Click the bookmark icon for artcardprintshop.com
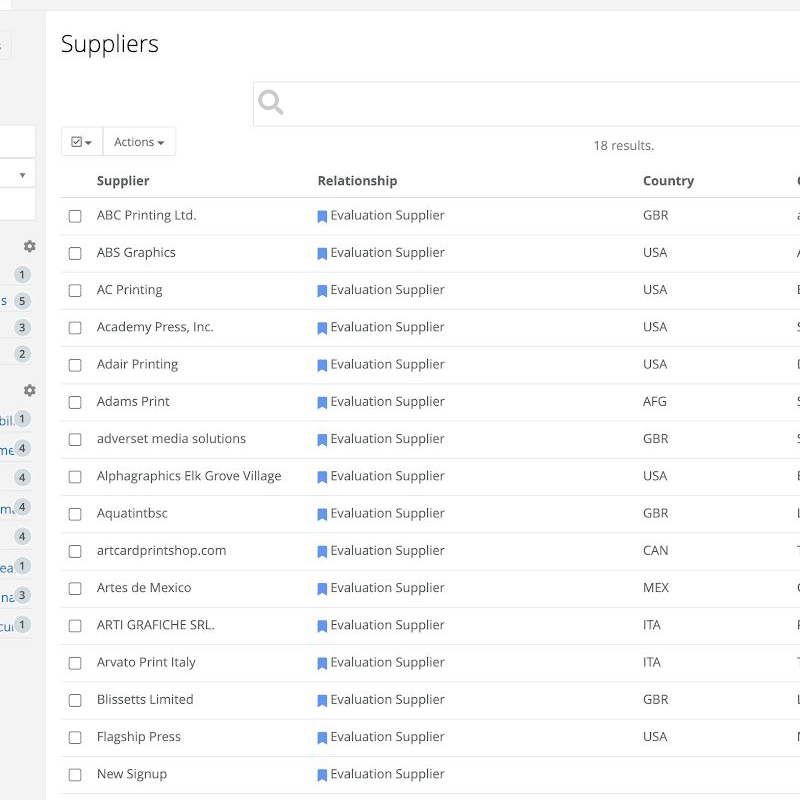Viewport: 800px width, 800px height. click(322, 552)
